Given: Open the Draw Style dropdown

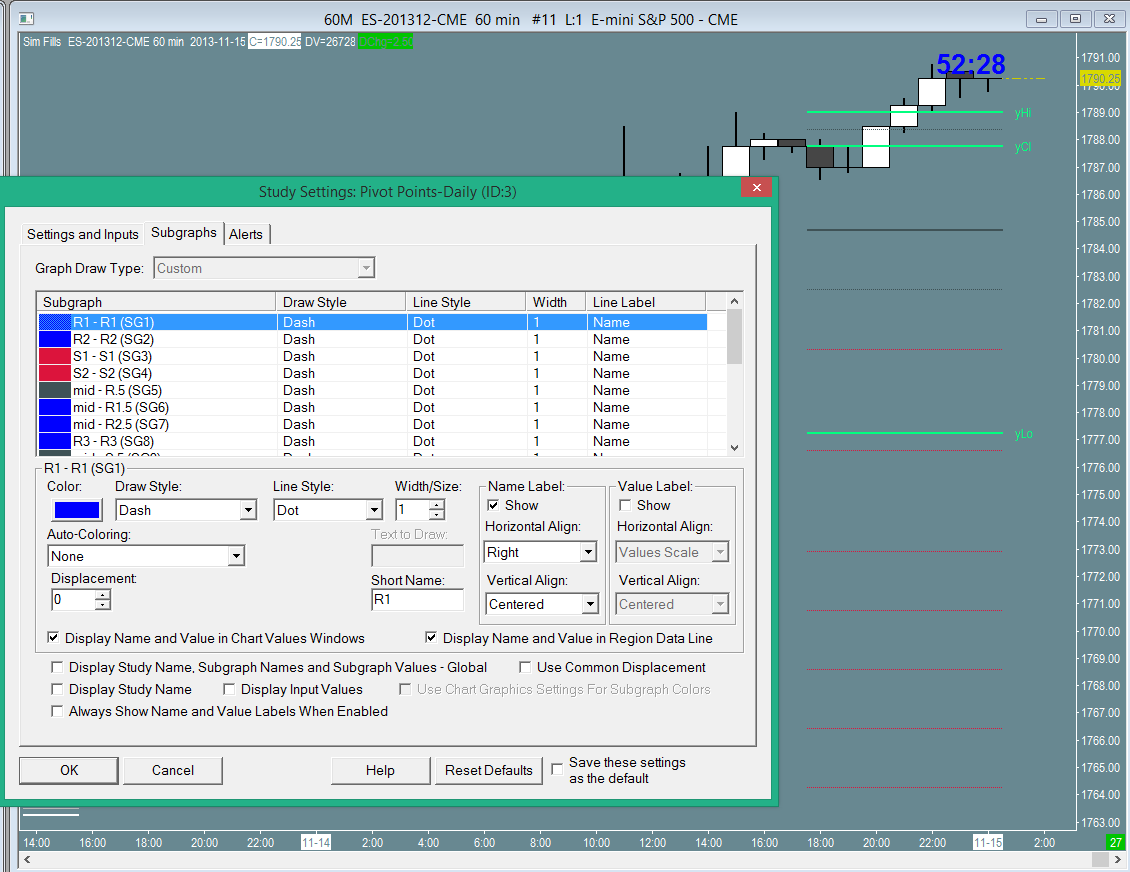Looking at the screenshot, I should 248,511.
